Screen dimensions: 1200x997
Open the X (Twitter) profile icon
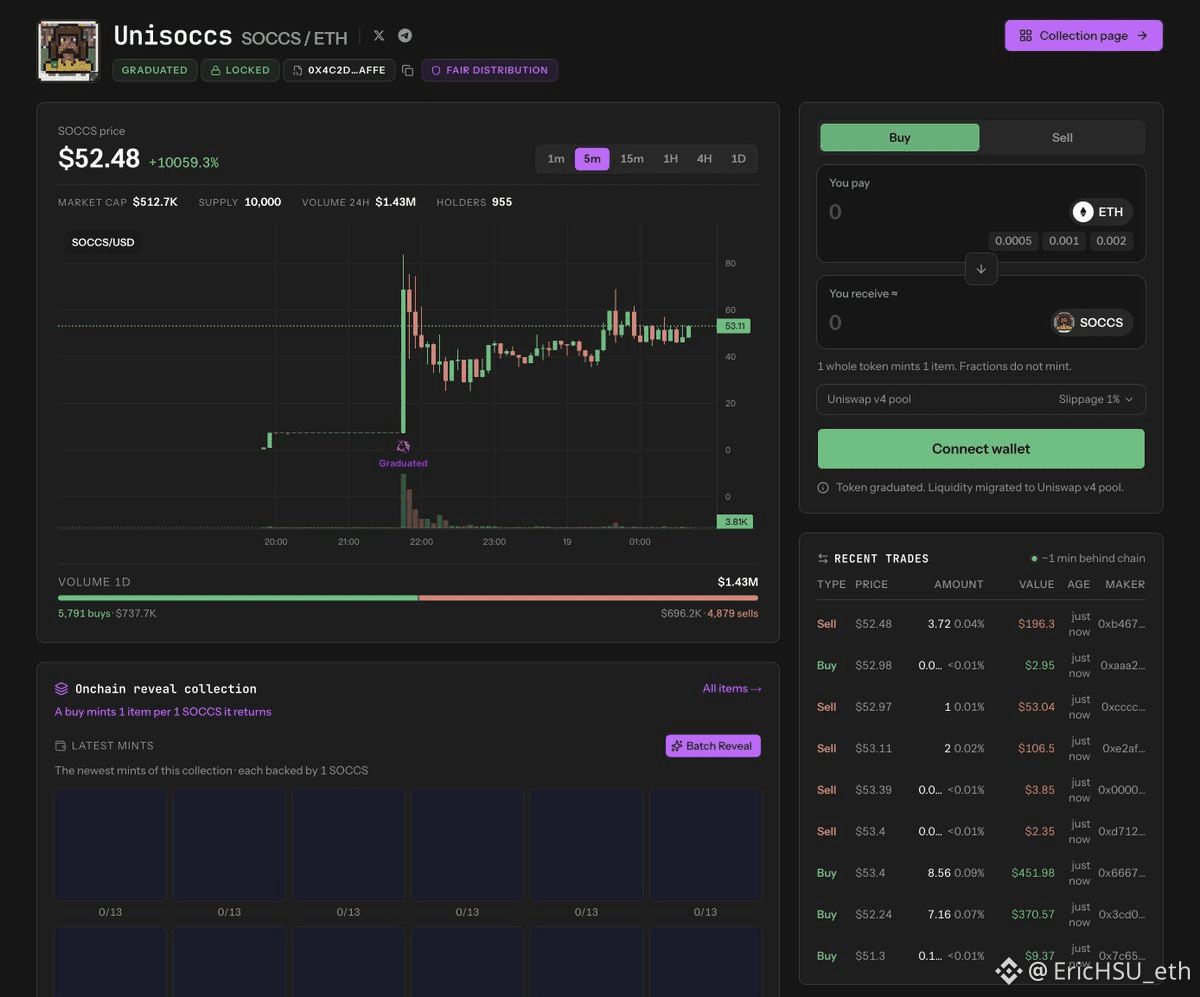379,35
